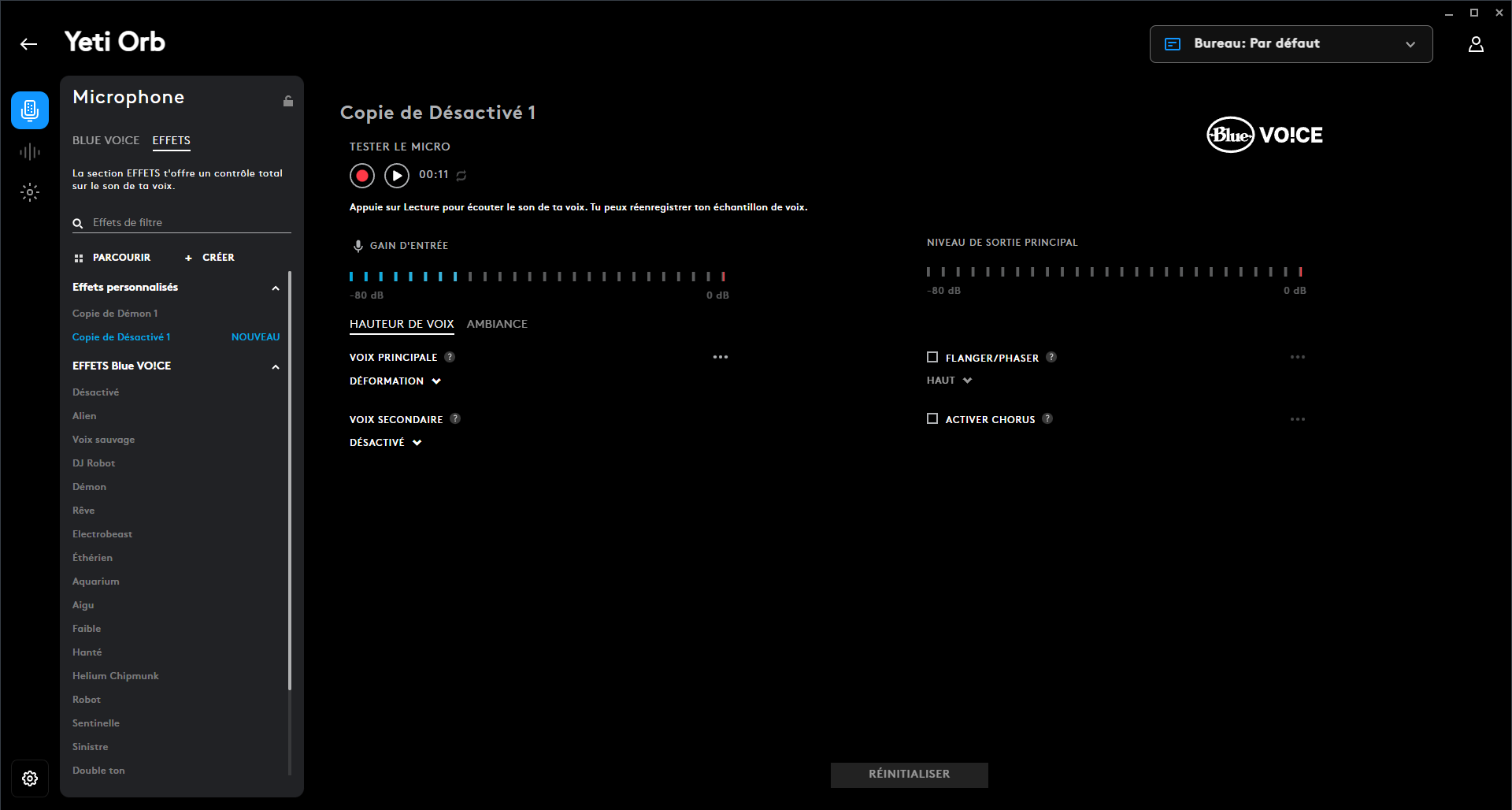Open the Désactivé voix secondaire dropdown
The image size is (1512, 810).
386,443
